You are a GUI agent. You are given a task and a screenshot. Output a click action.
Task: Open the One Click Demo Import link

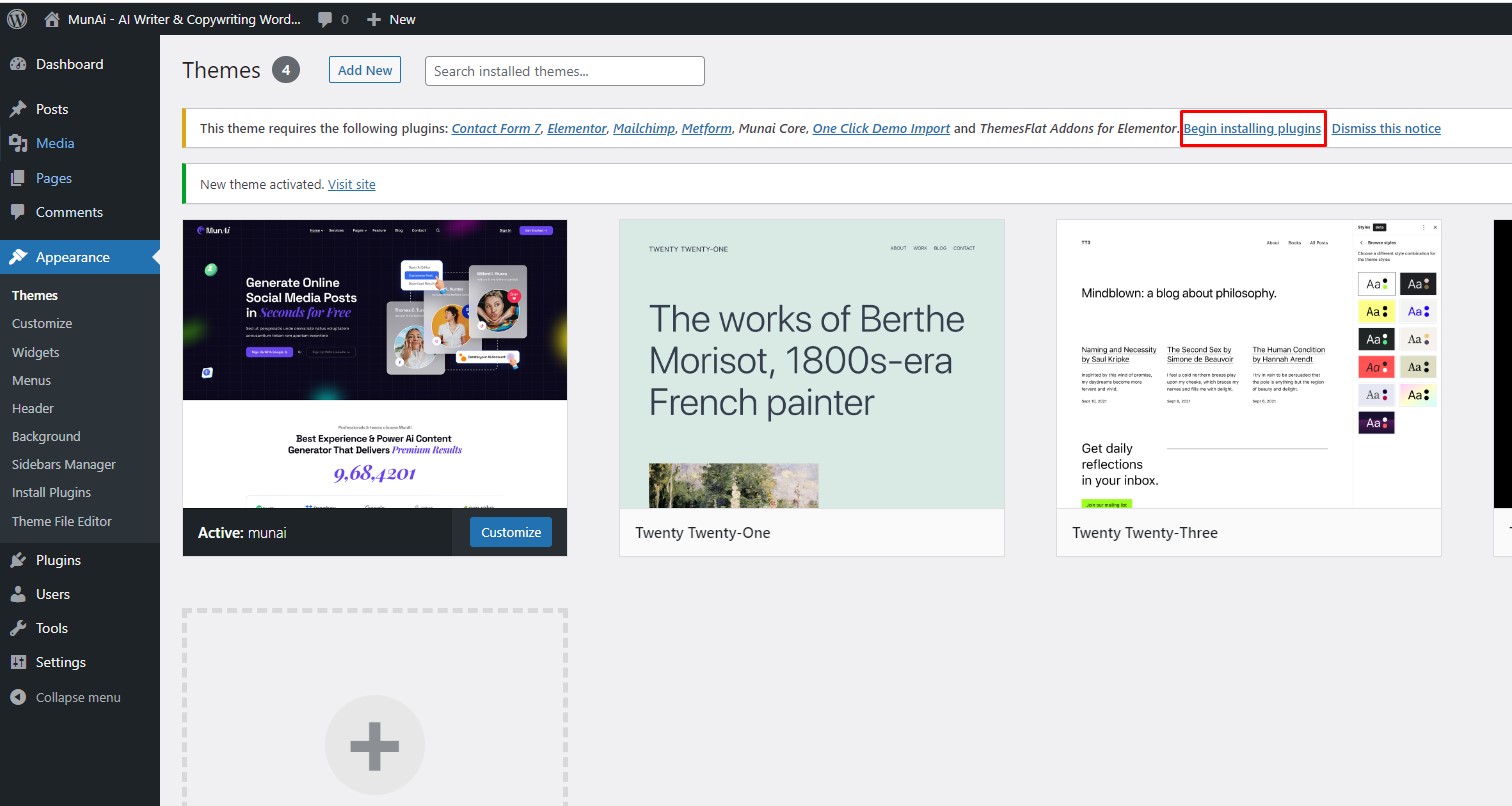(x=881, y=128)
